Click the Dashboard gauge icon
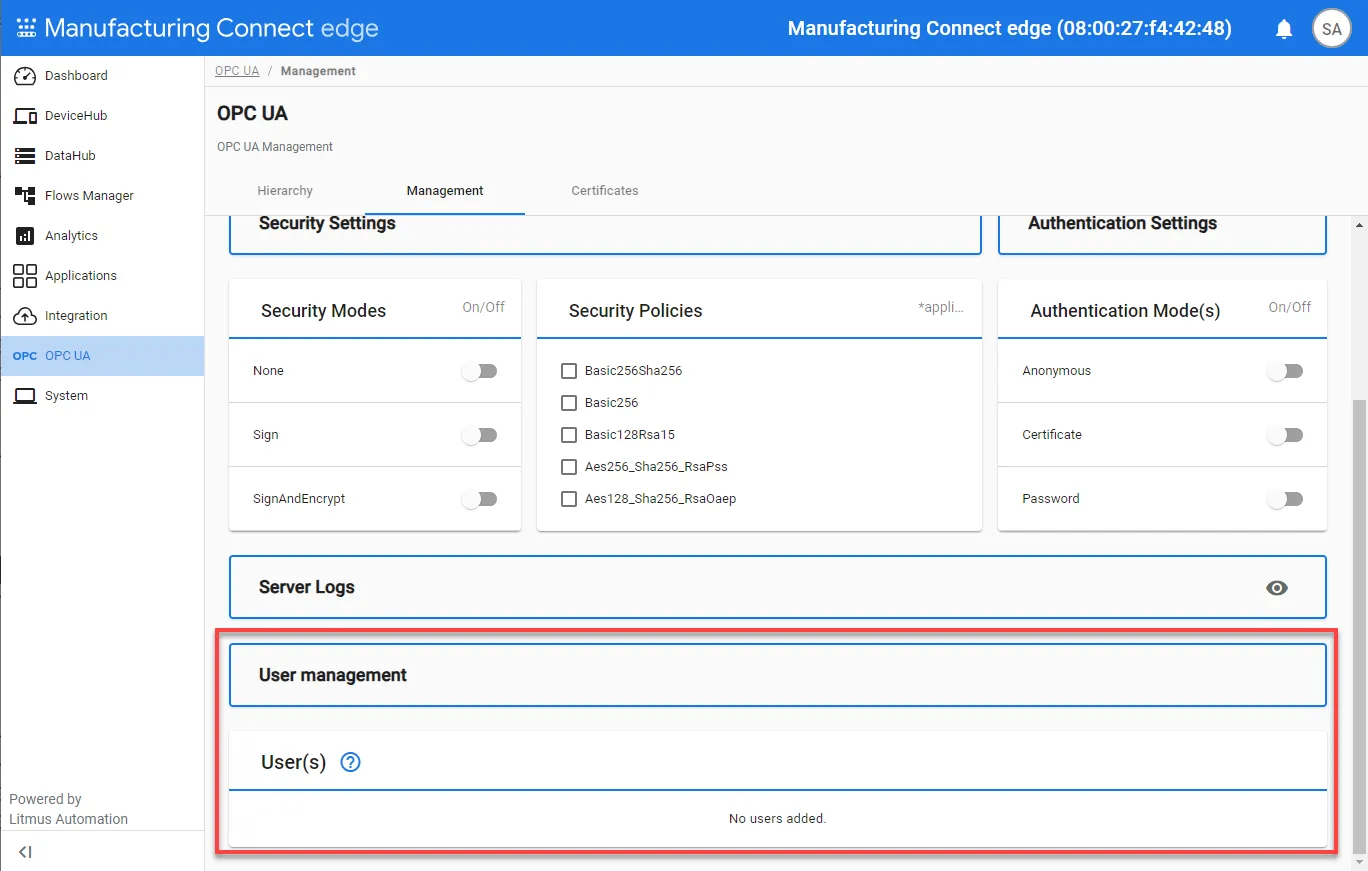Image resolution: width=1368 pixels, height=871 pixels. (25, 76)
